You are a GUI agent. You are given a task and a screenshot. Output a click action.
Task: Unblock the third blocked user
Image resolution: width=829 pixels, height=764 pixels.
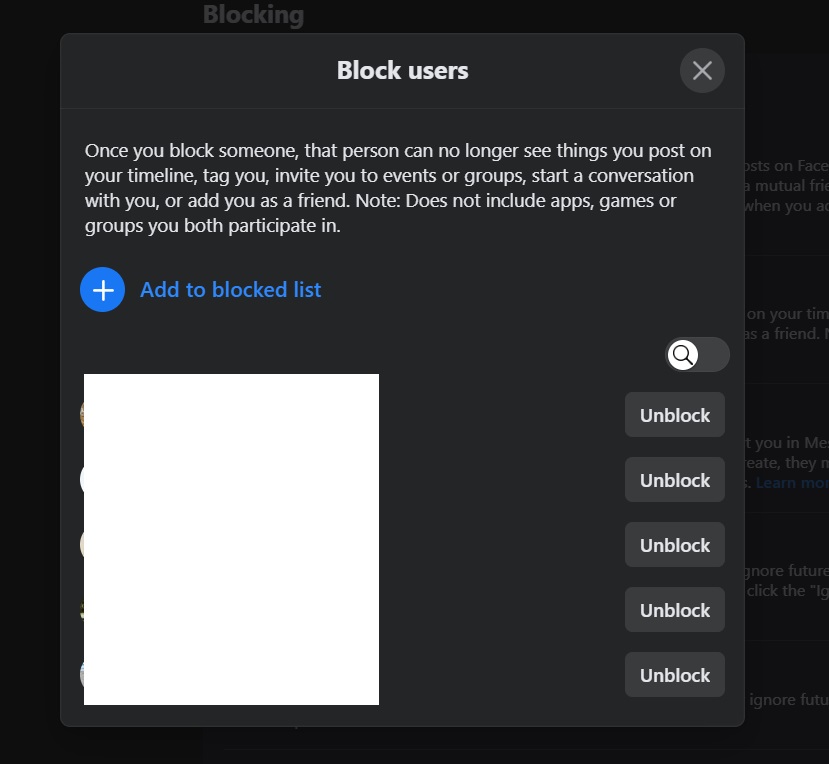point(674,544)
